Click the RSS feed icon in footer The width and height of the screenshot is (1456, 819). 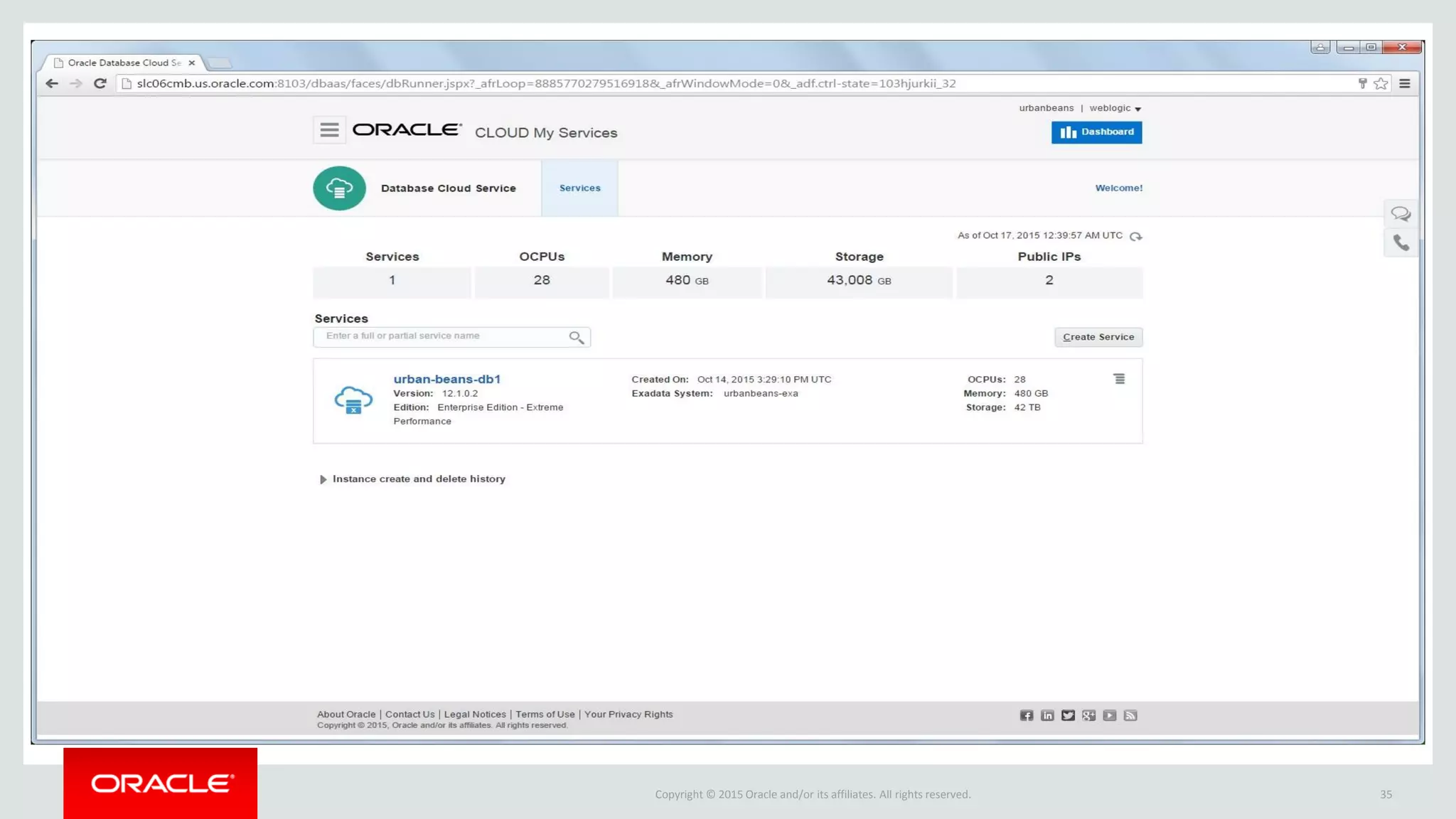click(x=1130, y=715)
